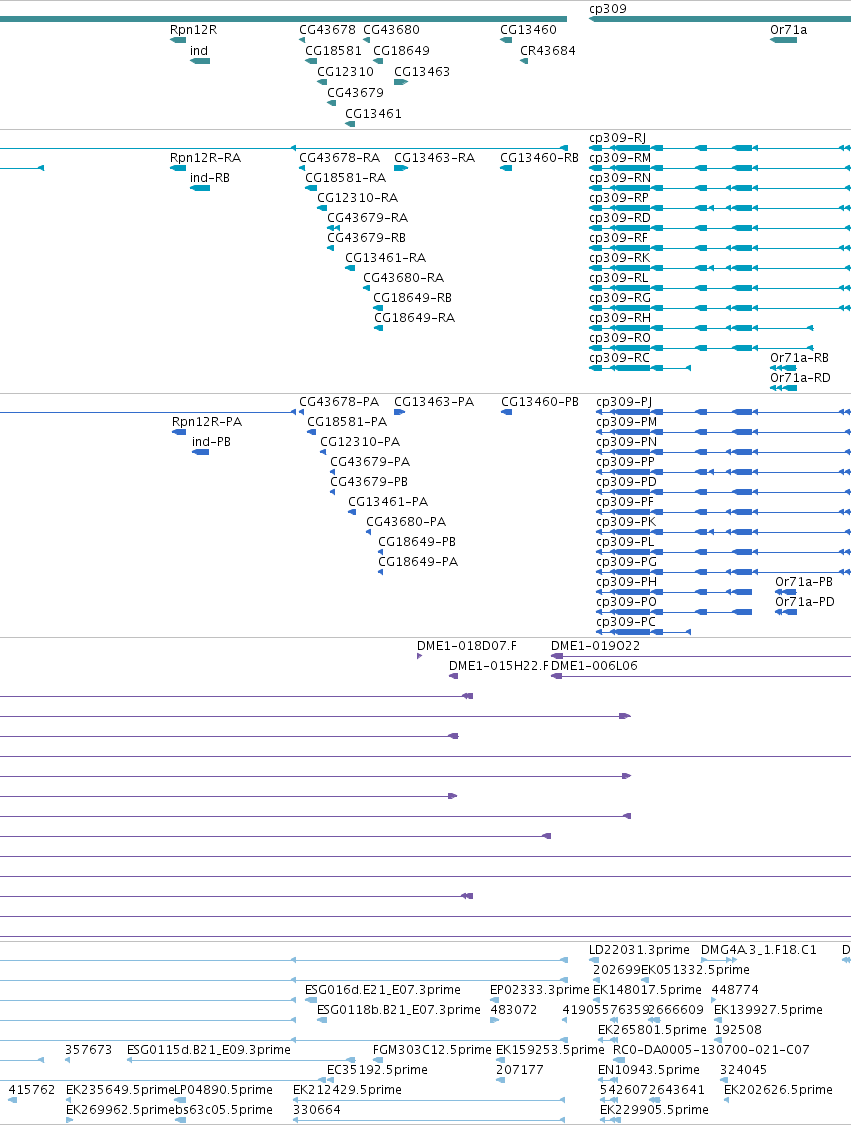This screenshot has width=851, height=1125.
Task: Click the CG18581 gene label
Action: point(333,50)
